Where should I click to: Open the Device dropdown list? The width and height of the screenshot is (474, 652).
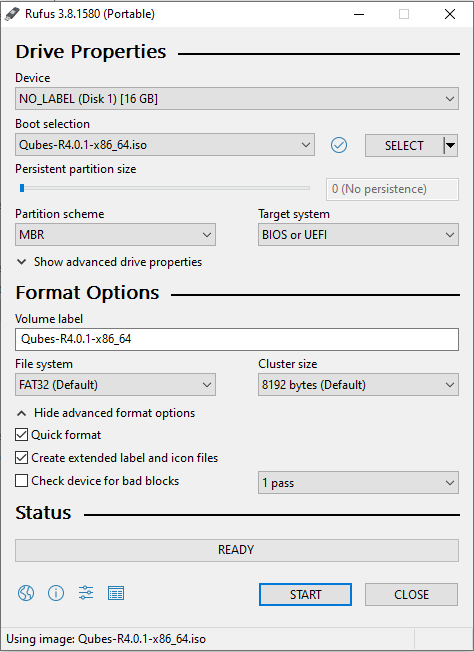click(x=237, y=99)
